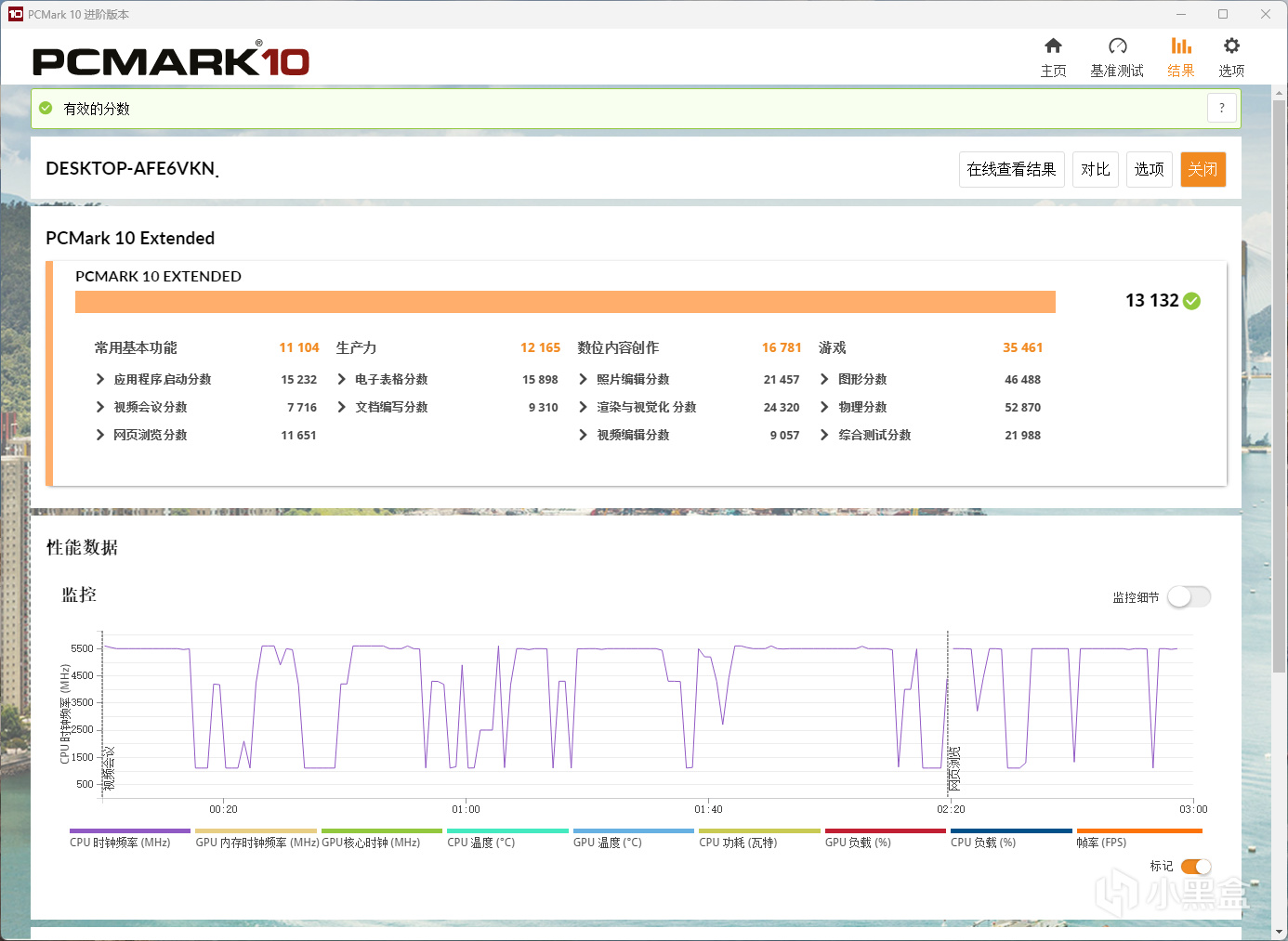The image size is (1288, 941).
Task: Select CPU 时钟频率 purple legend swatch
Action: click(130, 830)
